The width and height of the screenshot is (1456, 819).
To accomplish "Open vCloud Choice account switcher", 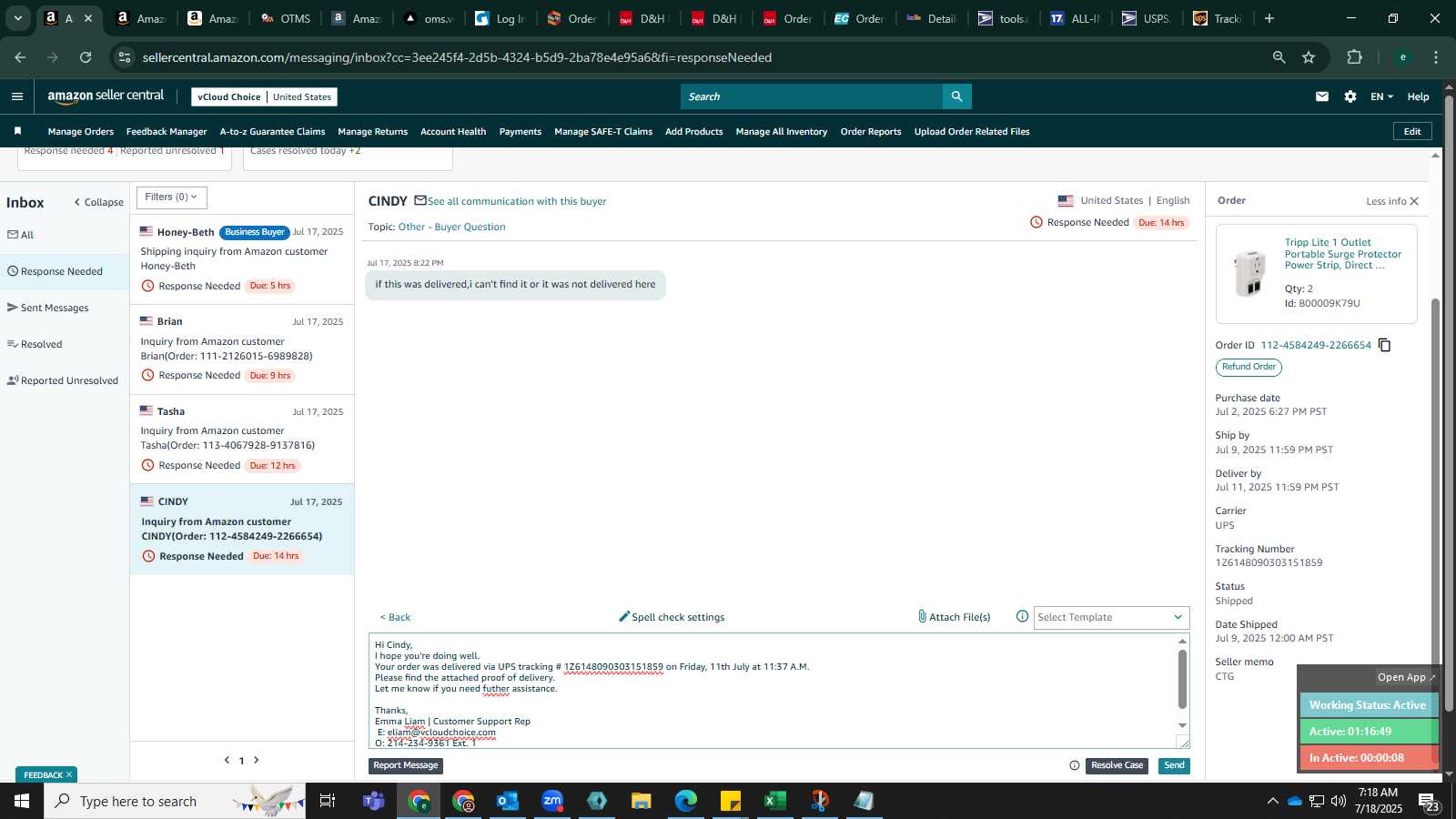I will 264,96.
